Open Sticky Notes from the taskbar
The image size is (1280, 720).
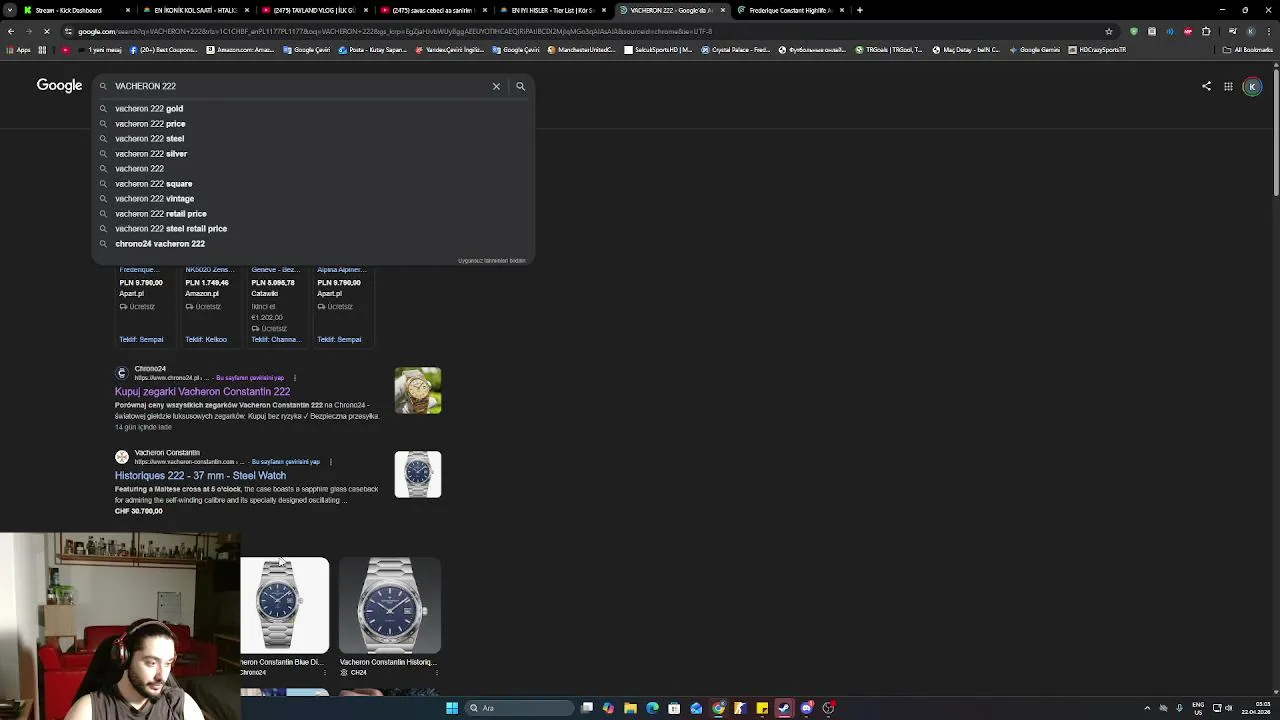pos(762,708)
